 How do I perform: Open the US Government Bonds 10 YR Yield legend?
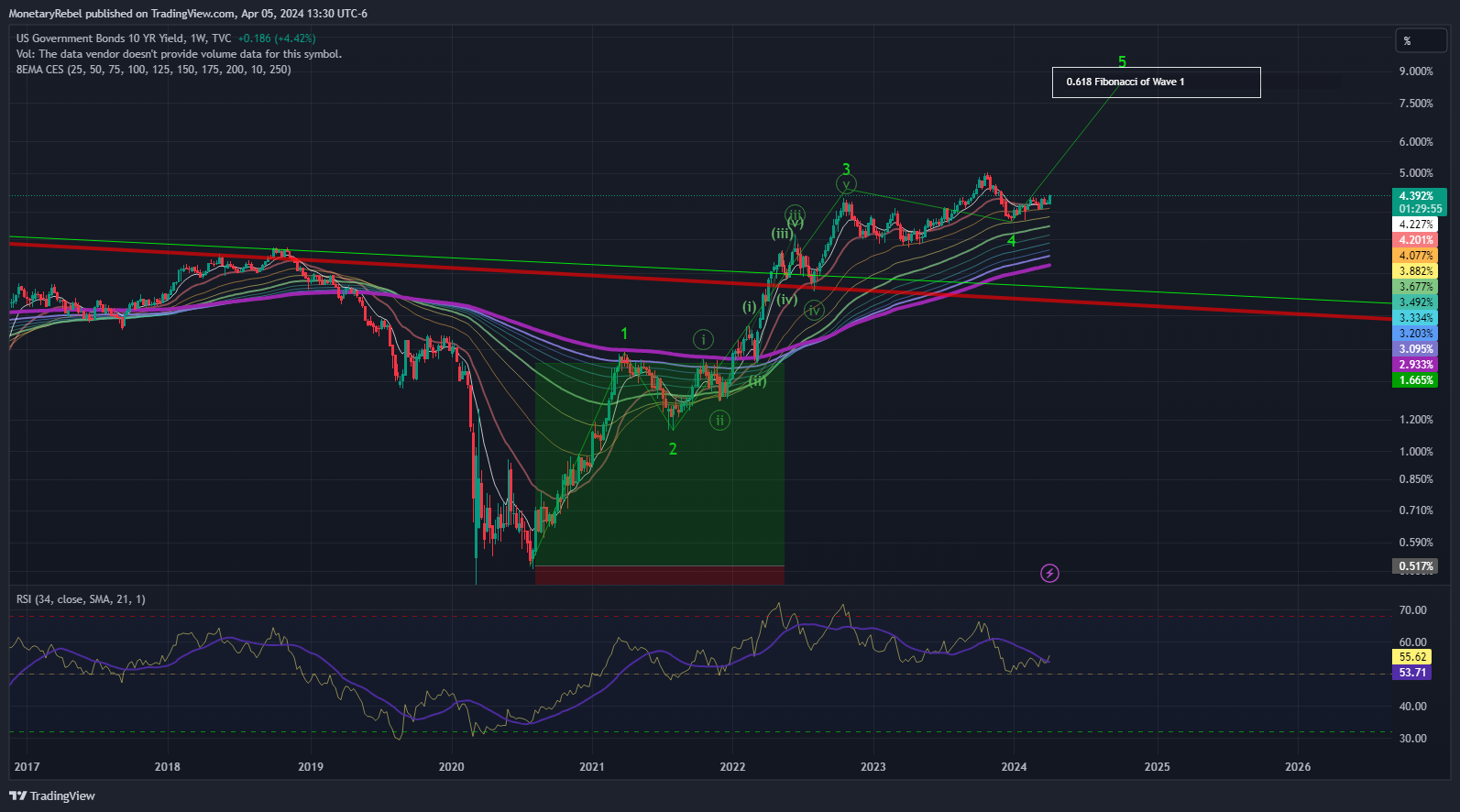click(x=124, y=38)
